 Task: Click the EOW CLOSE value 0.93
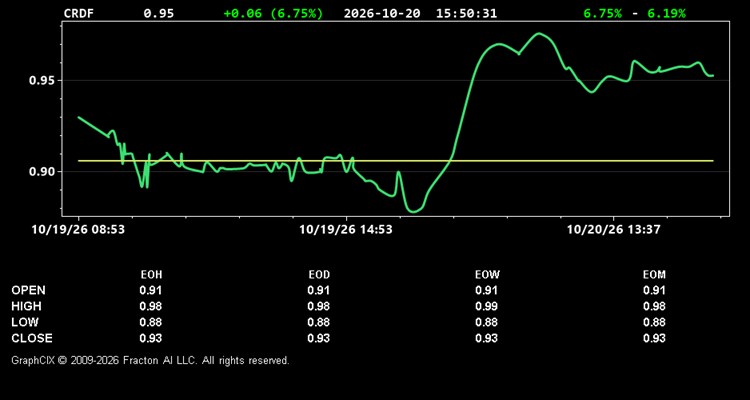coord(486,338)
